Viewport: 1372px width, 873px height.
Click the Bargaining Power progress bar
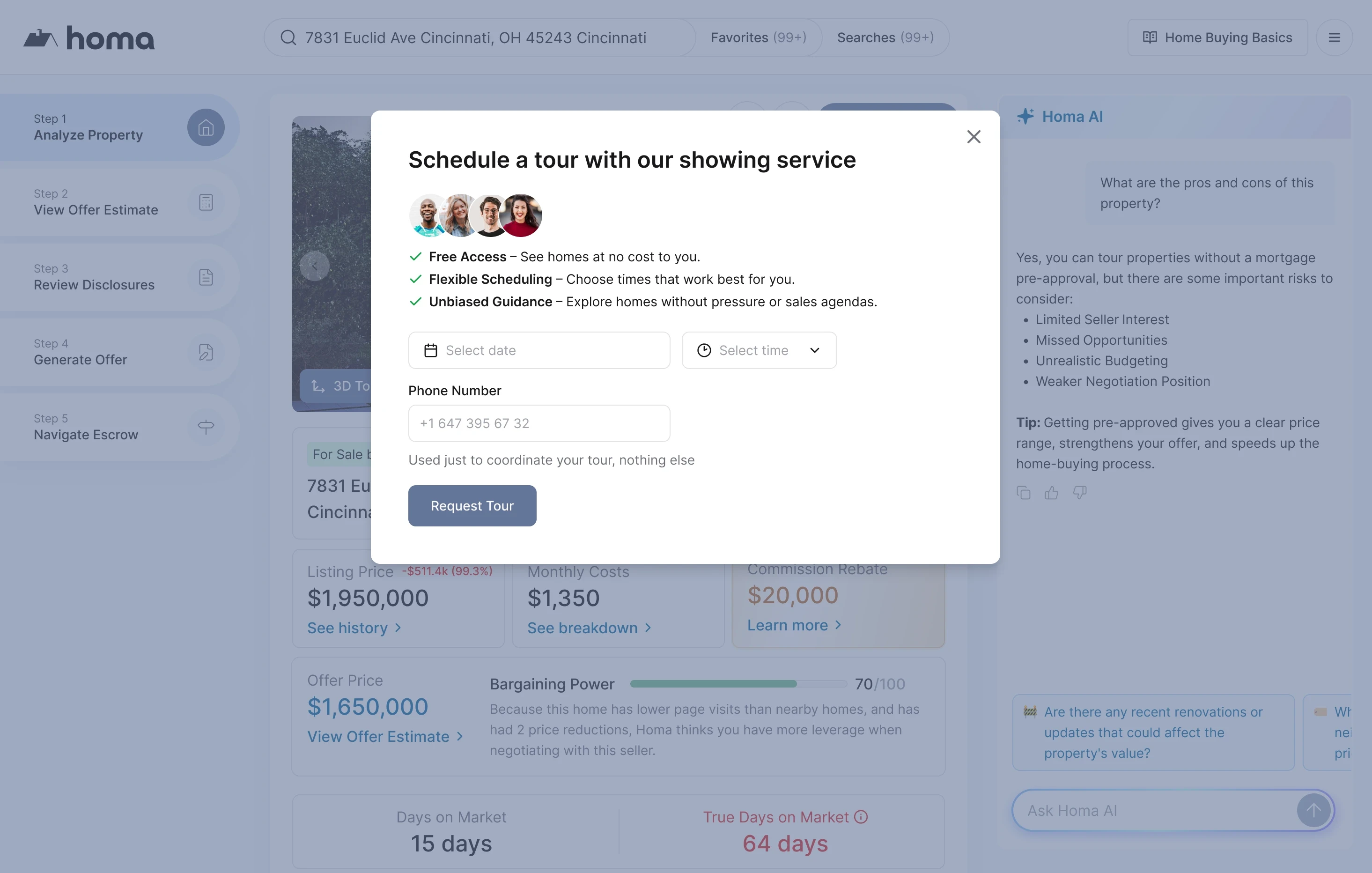738,684
